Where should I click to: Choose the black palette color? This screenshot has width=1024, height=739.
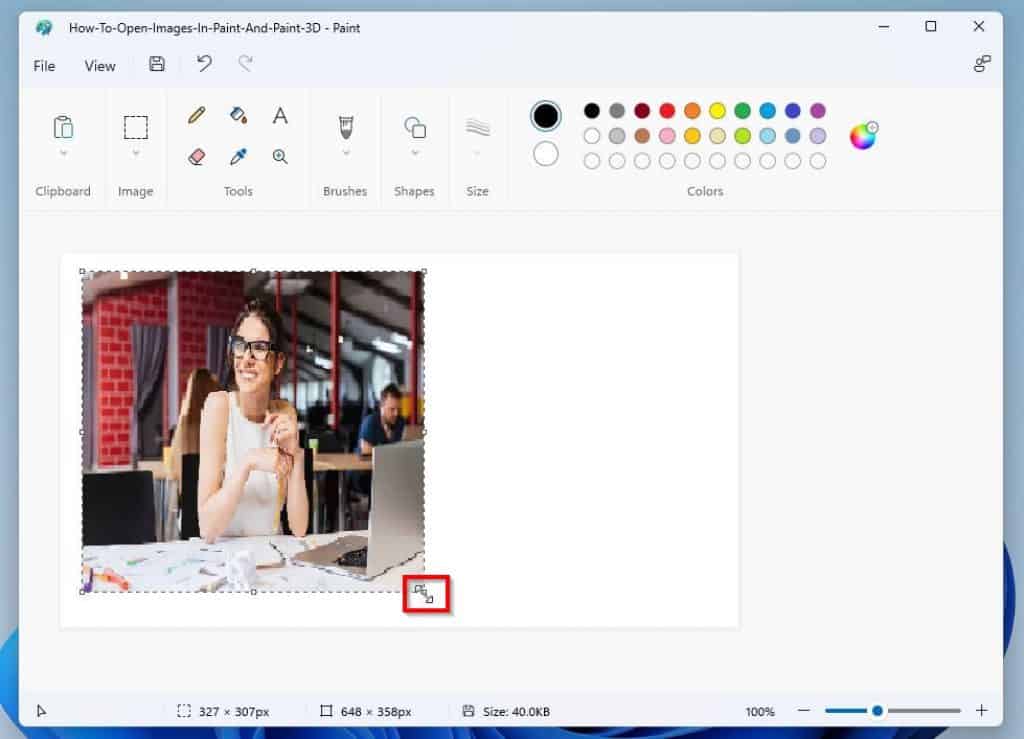point(592,110)
